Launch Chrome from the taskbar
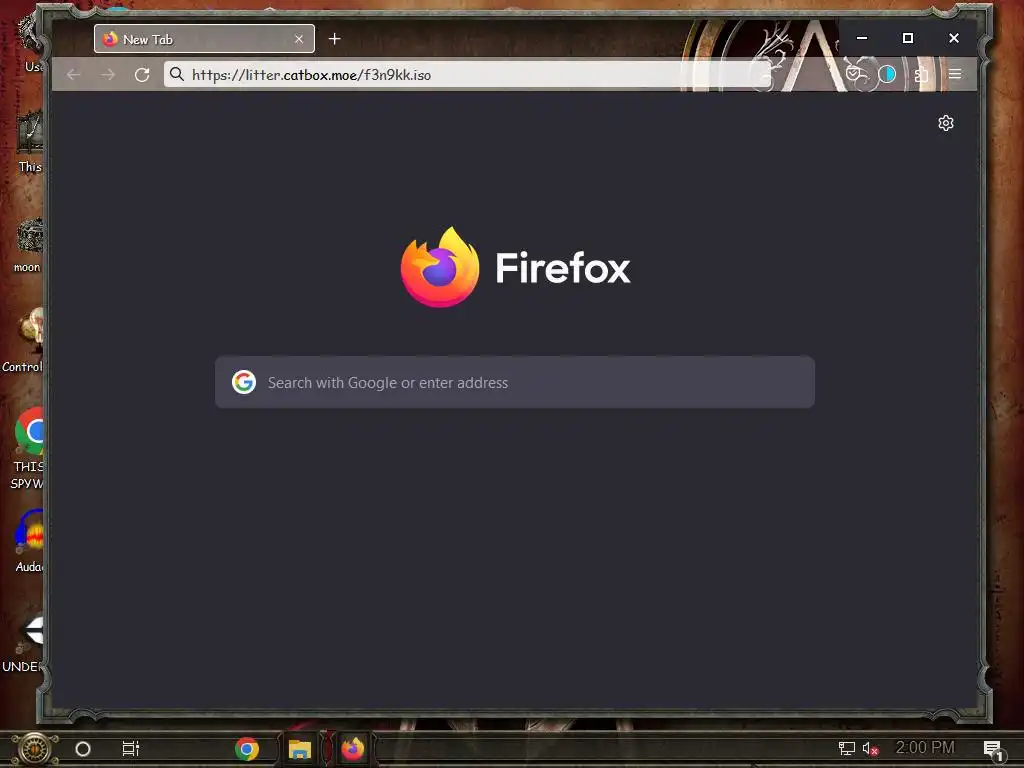This screenshot has height=768, width=1024. coord(247,748)
